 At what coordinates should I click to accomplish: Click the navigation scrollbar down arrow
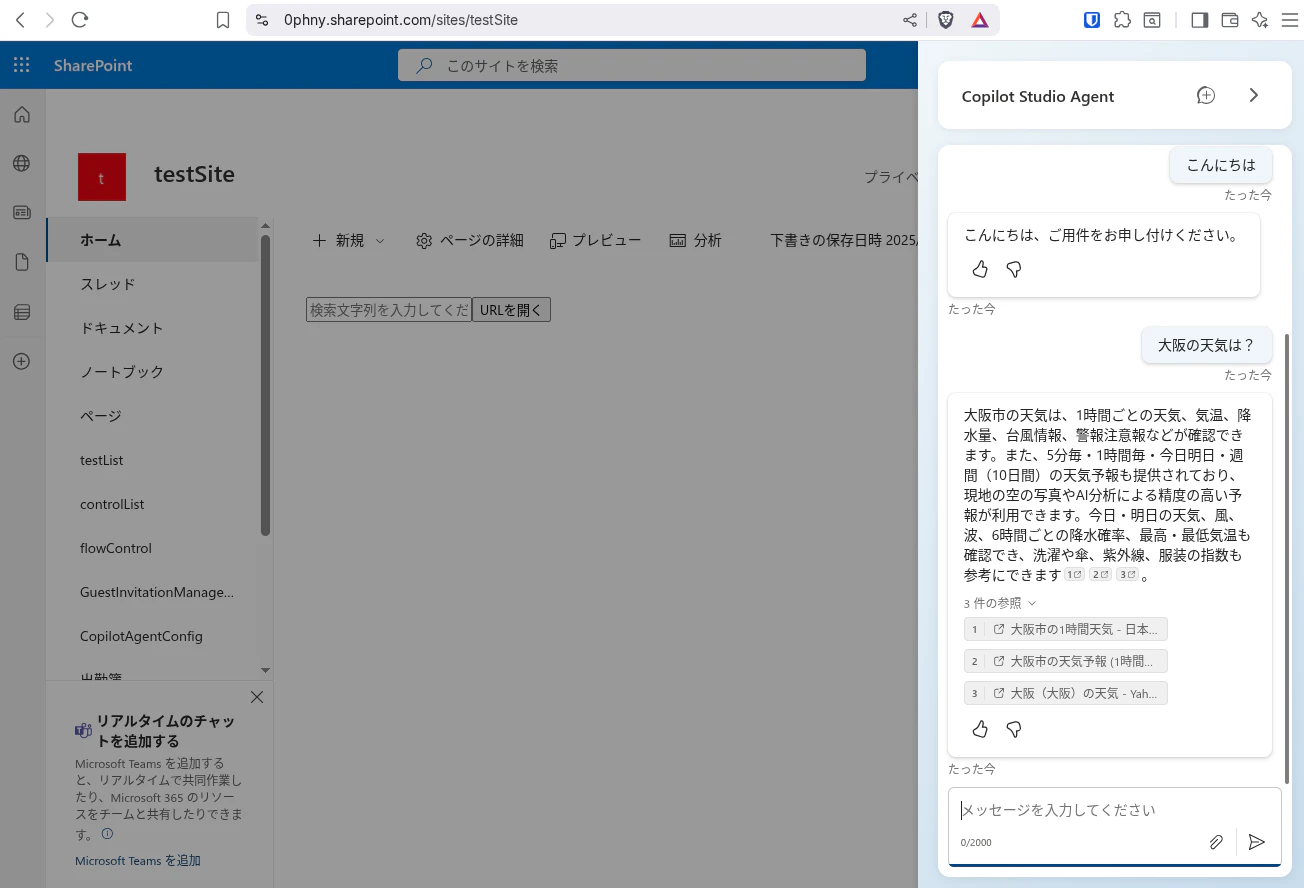point(265,670)
